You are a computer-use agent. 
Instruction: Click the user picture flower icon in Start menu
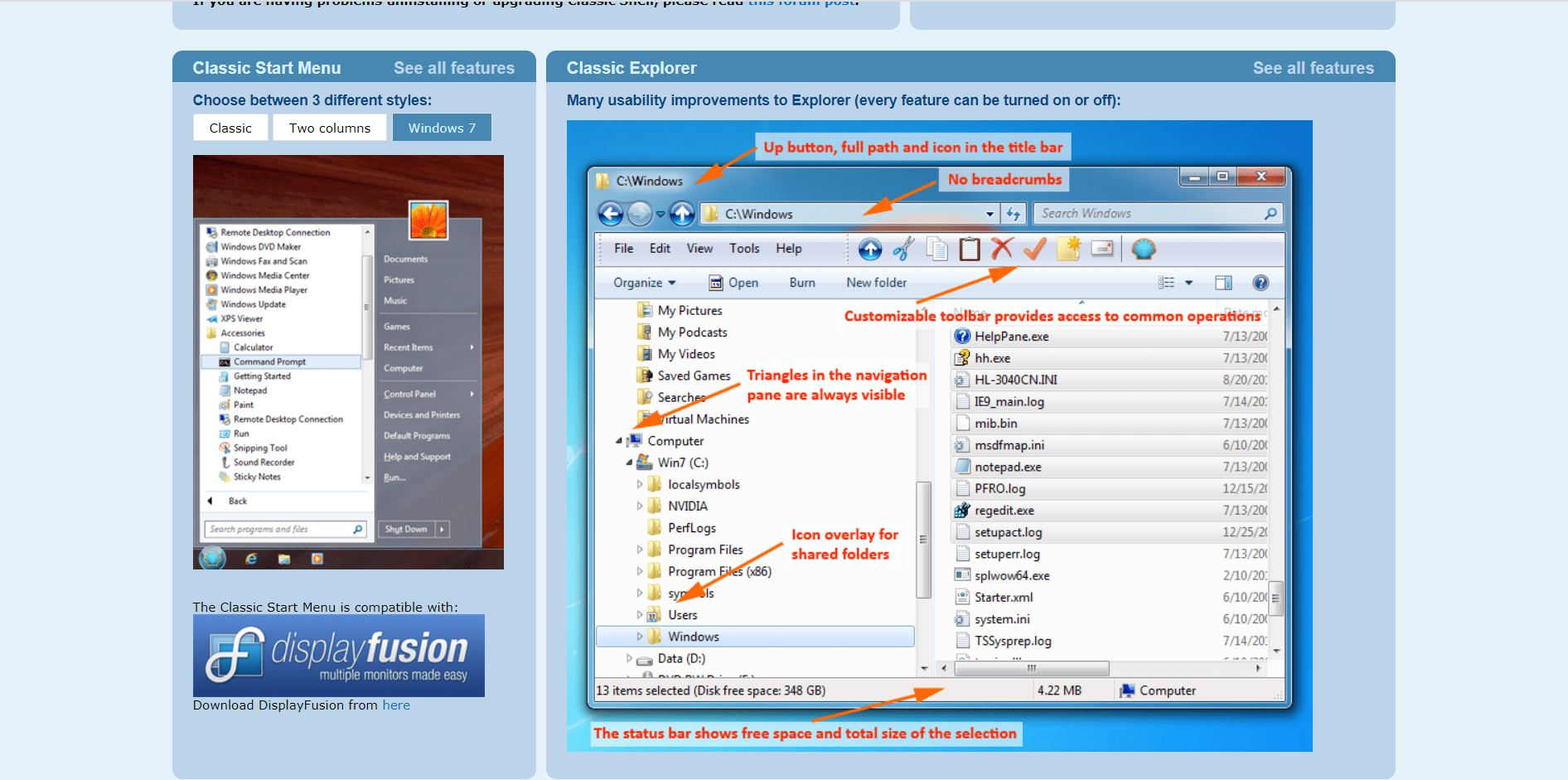coord(428,220)
